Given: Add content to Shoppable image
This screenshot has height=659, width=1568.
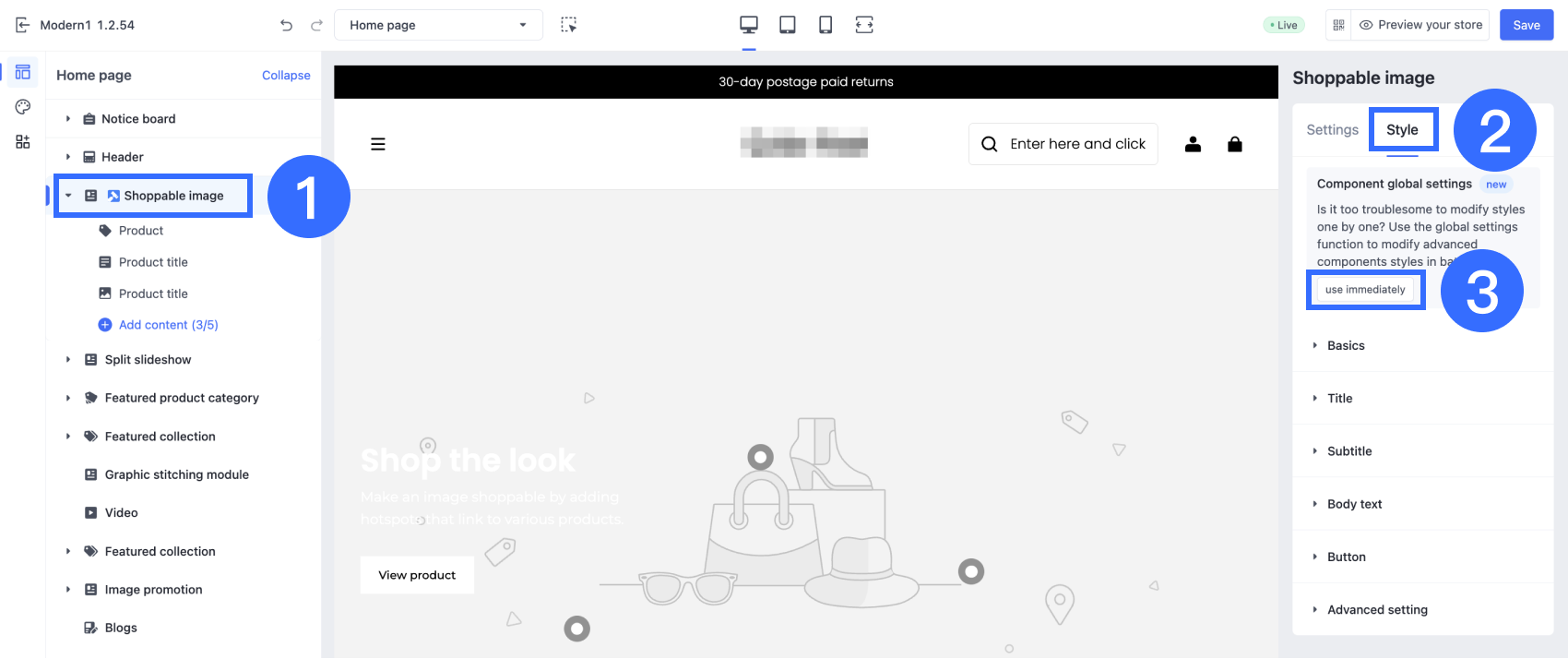Looking at the screenshot, I should pyautogui.click(x=159, y=325).
